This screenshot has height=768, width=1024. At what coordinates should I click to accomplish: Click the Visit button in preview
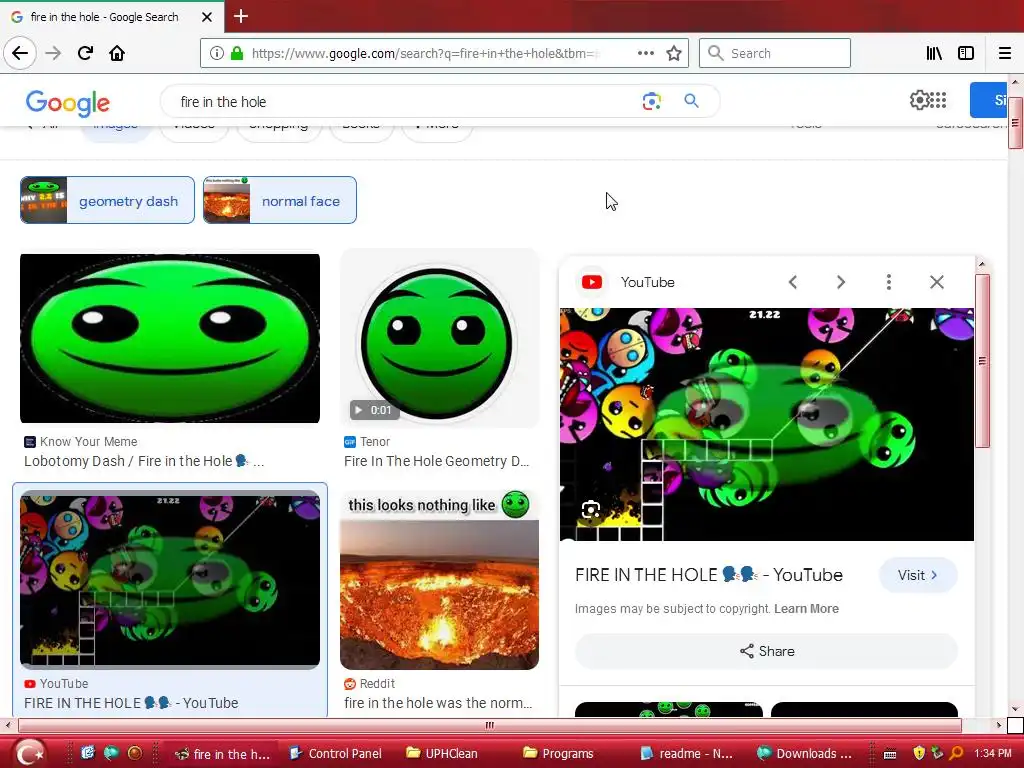918,575
